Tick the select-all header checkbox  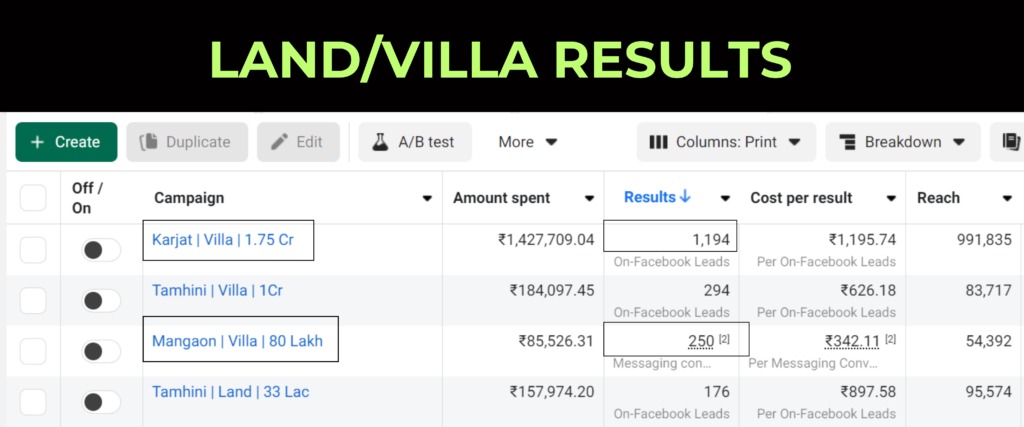33,198
